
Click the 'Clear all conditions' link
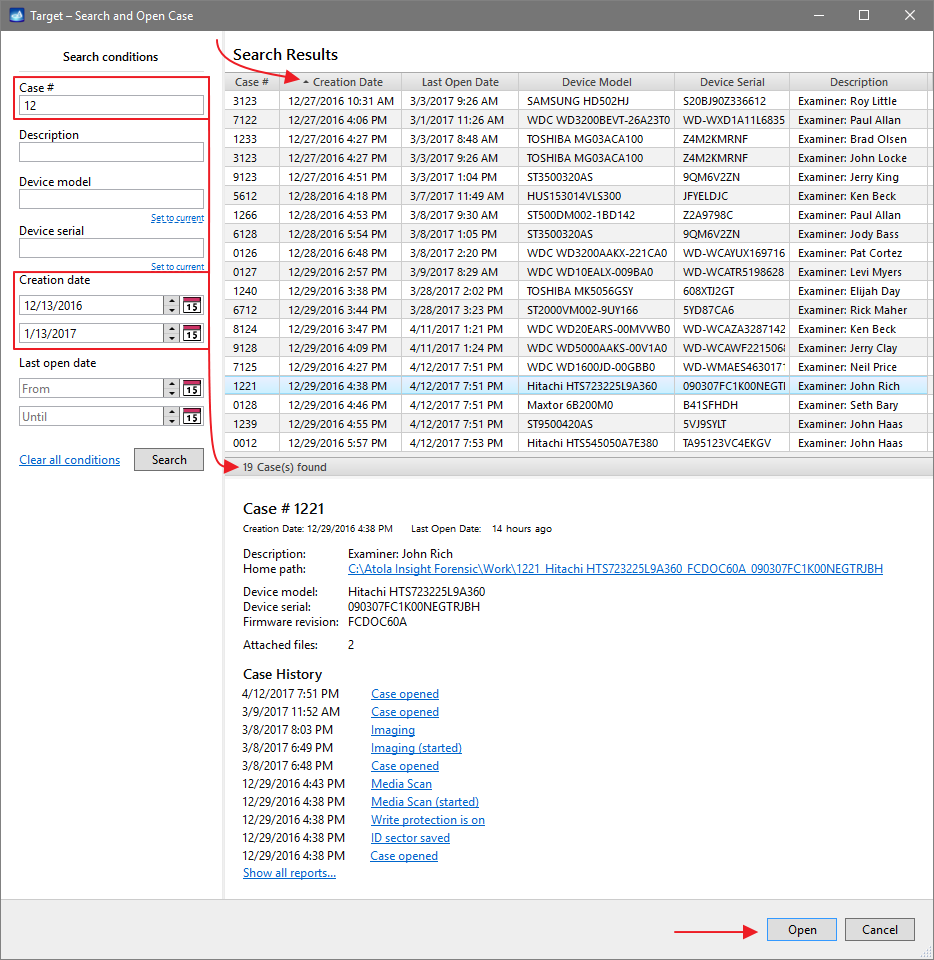point(69,459)
